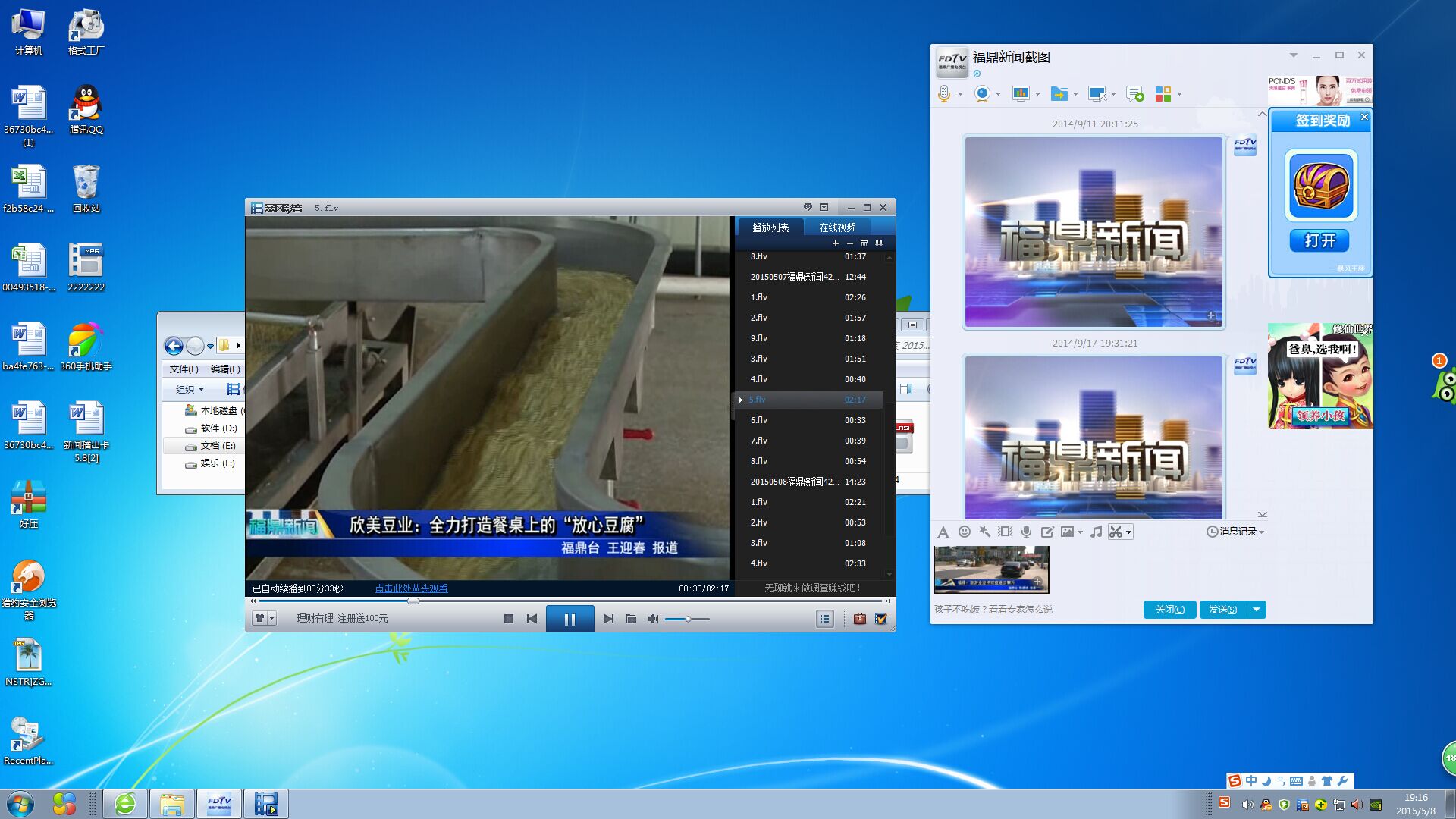Open handwriting input pencil icon
The height and width of the screenshot is (819, 1456).
click(x=1047, y=532)
